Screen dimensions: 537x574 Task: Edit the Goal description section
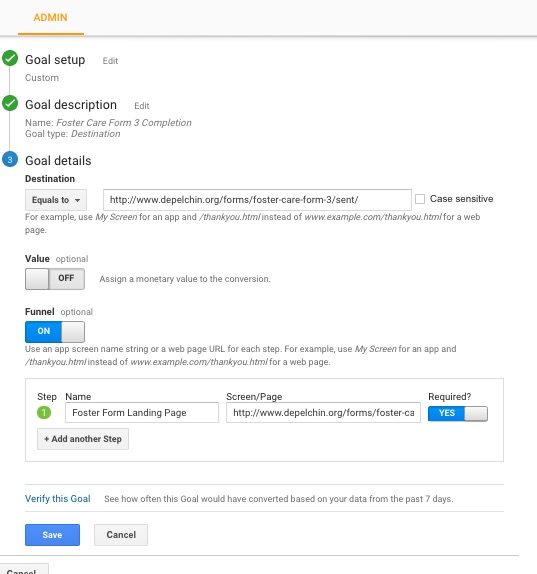coord(142,106)
